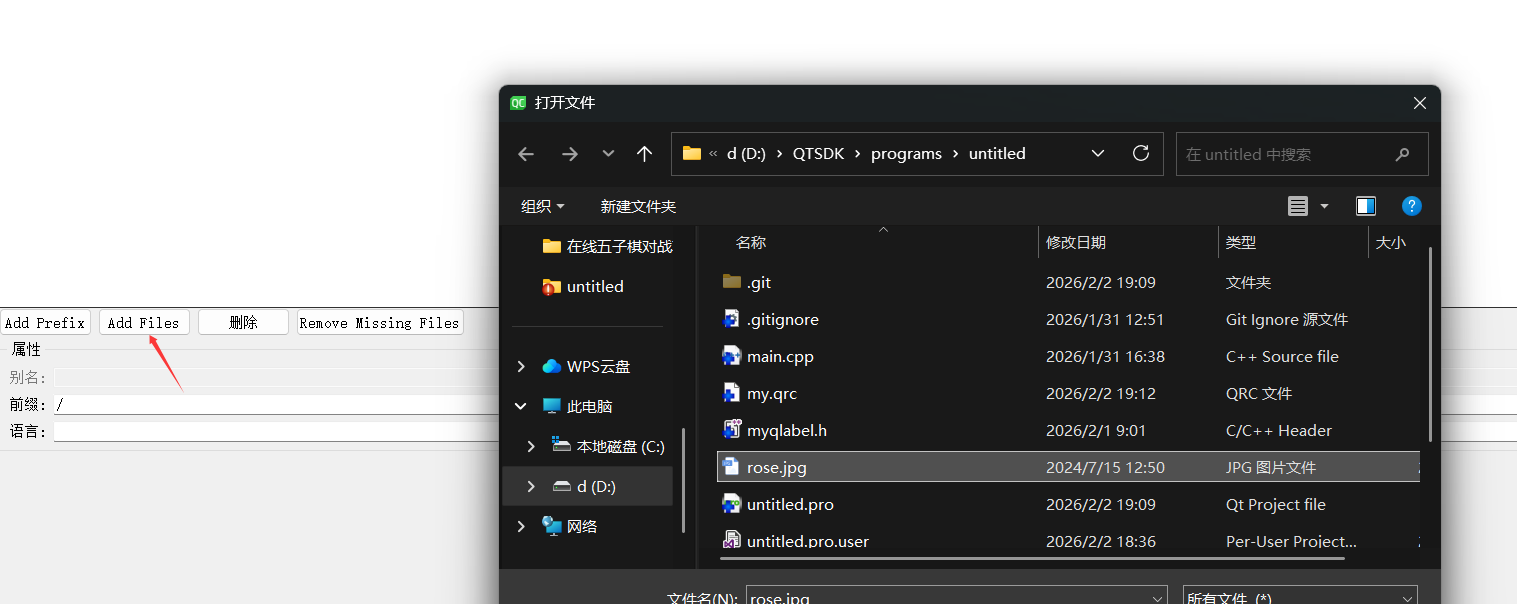Focus the 在 untitled 中搜索 search box

(x=1302, y=154)
